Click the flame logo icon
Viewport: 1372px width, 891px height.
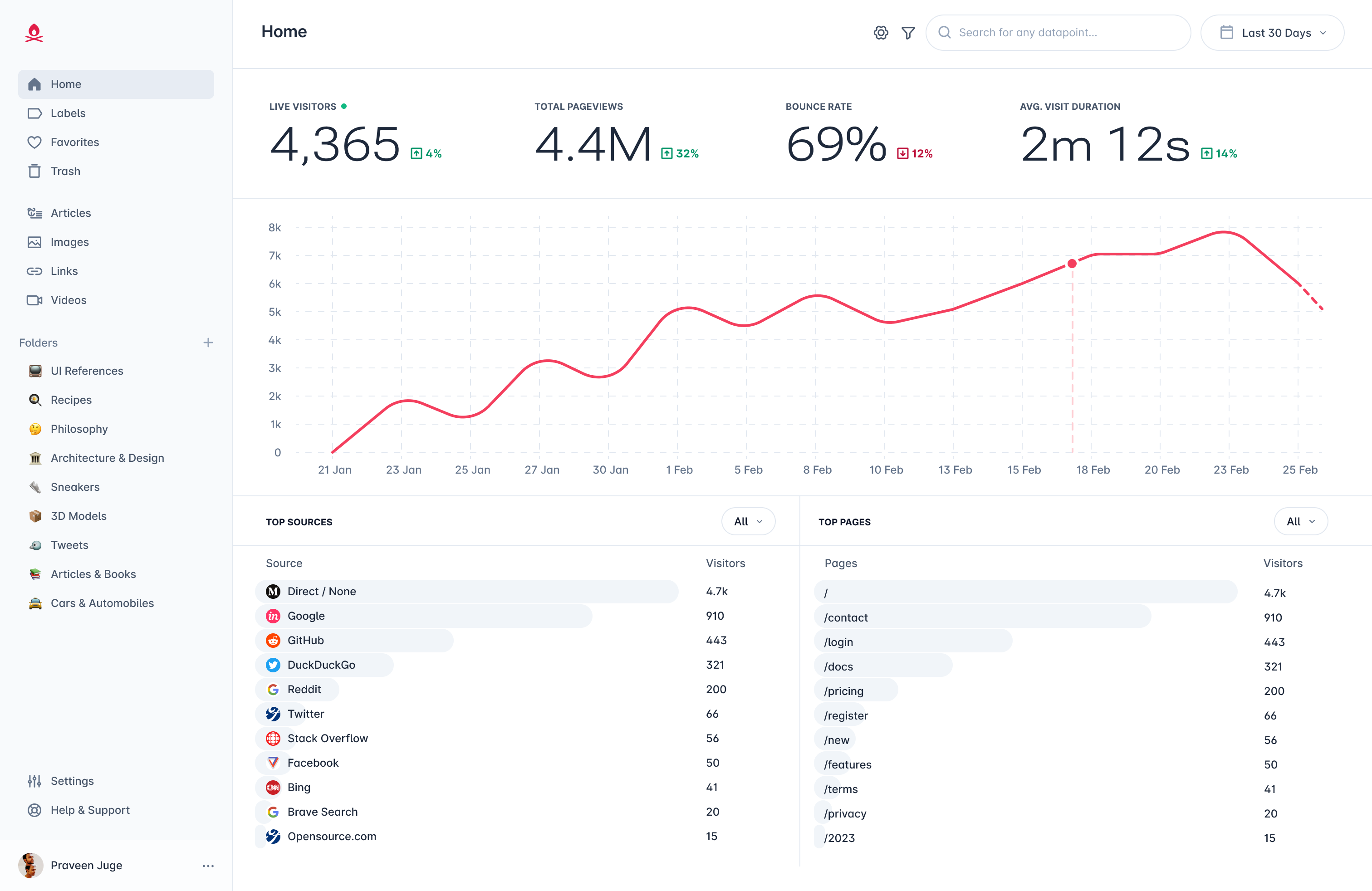click(34, 33)
